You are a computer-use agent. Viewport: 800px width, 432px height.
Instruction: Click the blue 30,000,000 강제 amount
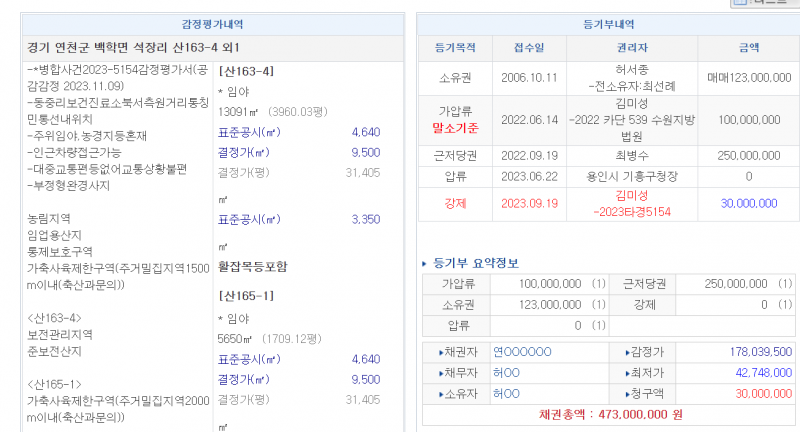click(748, 203)
